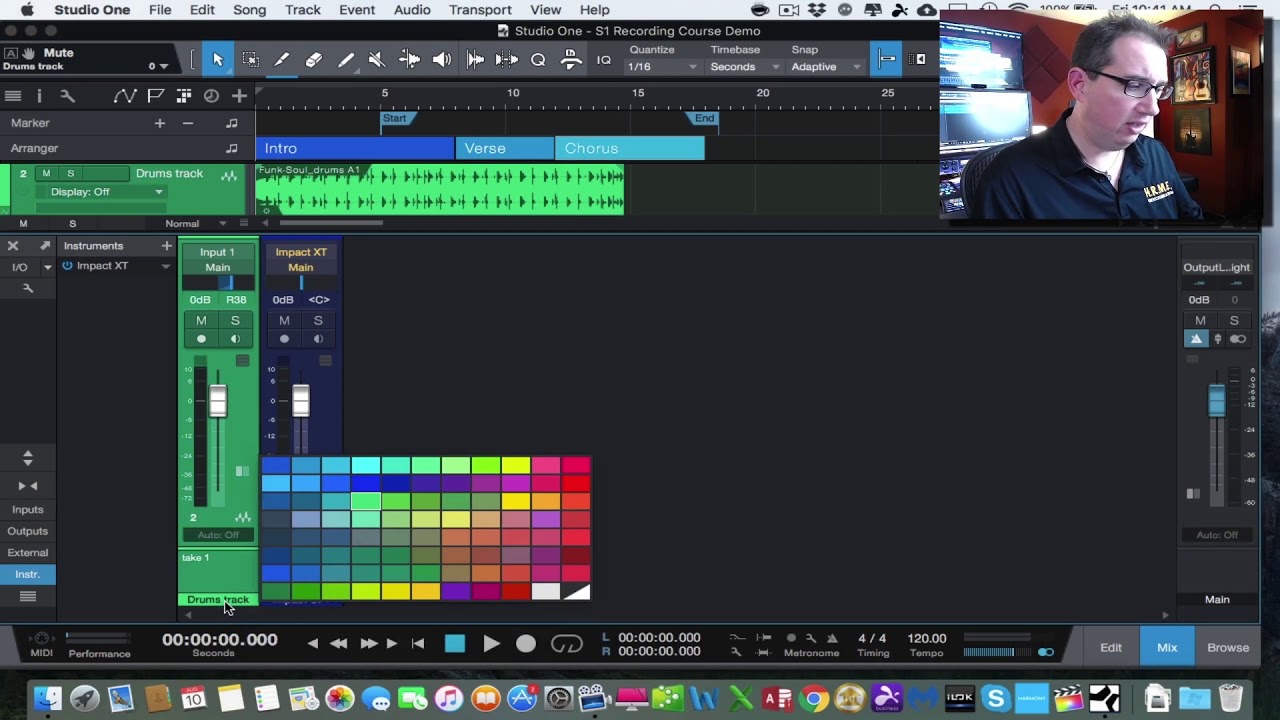
Task: Mute the Input 1 mixer channel
Action: 201,321
